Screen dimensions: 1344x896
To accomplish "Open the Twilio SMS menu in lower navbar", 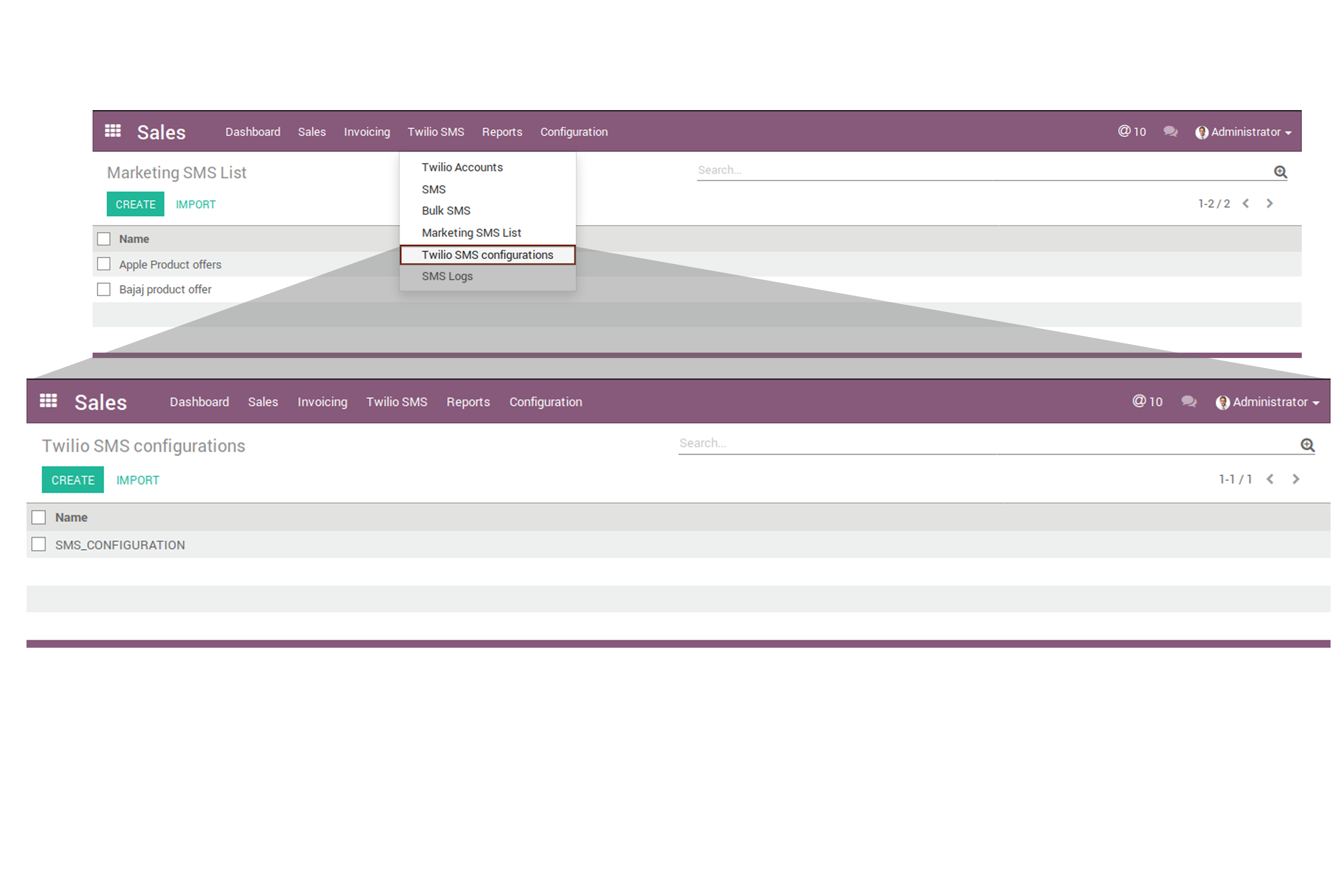I will [x=396, y=402].
